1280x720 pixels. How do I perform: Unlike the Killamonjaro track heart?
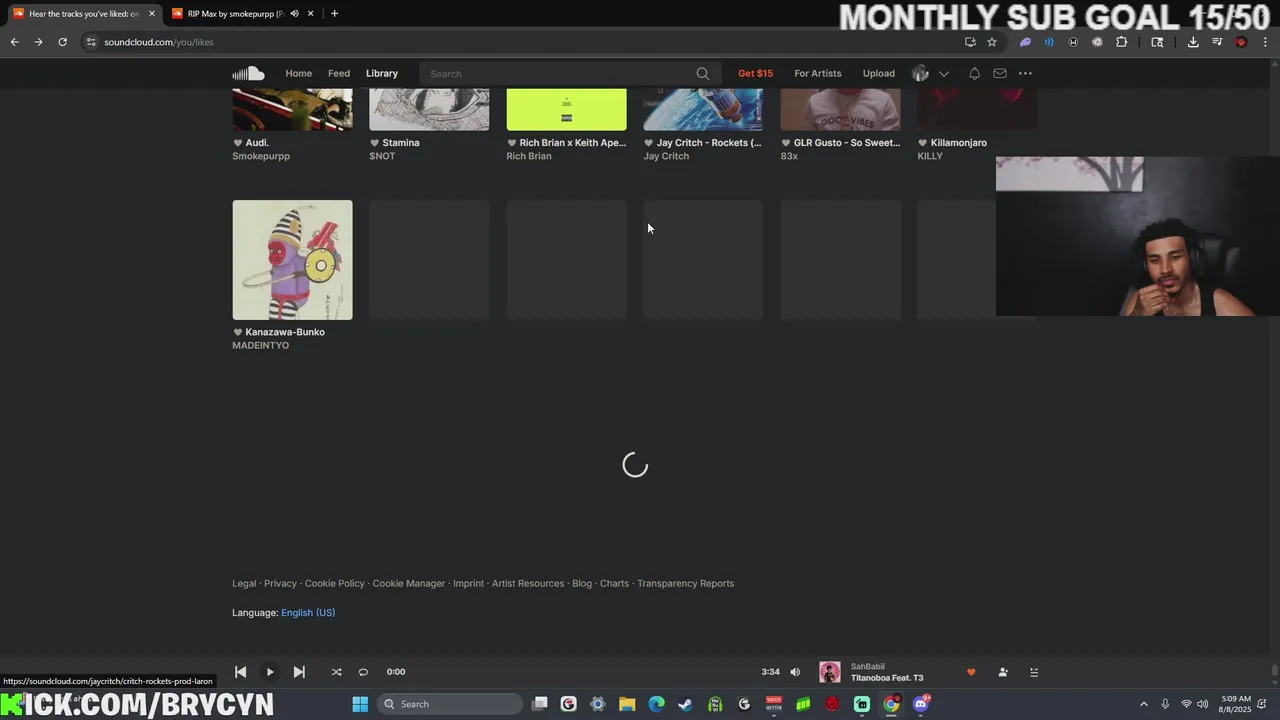tap(923, 143)
